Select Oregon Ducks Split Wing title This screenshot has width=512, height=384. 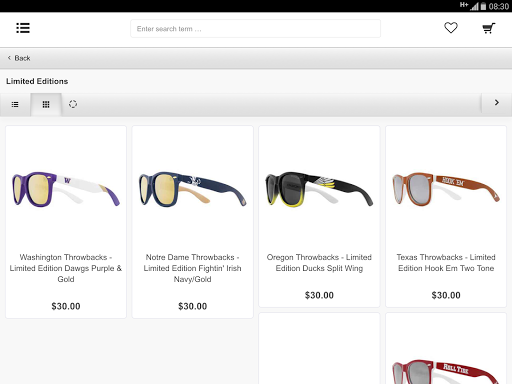319,263
